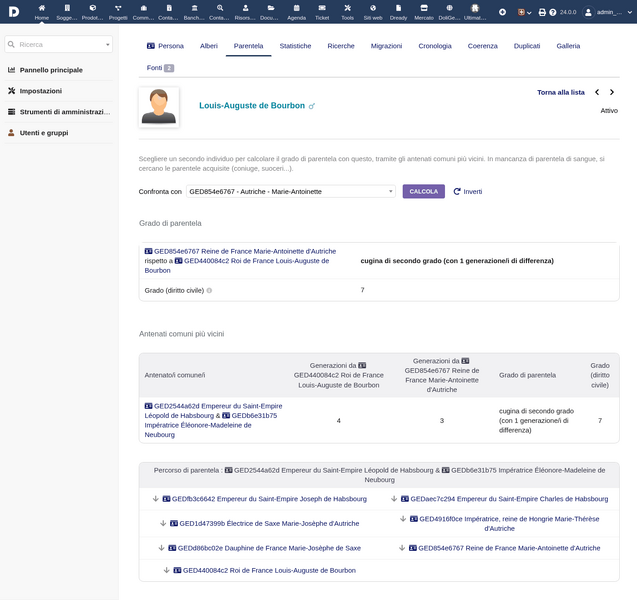Screen dimensions: 637x600
Task: Click the printer icon in top bar
Action: [x=542, y=12]
